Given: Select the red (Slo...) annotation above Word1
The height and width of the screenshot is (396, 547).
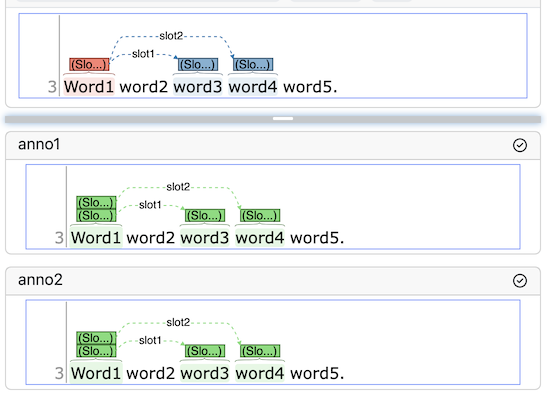Looking at the screenshot, I should 89,65.
